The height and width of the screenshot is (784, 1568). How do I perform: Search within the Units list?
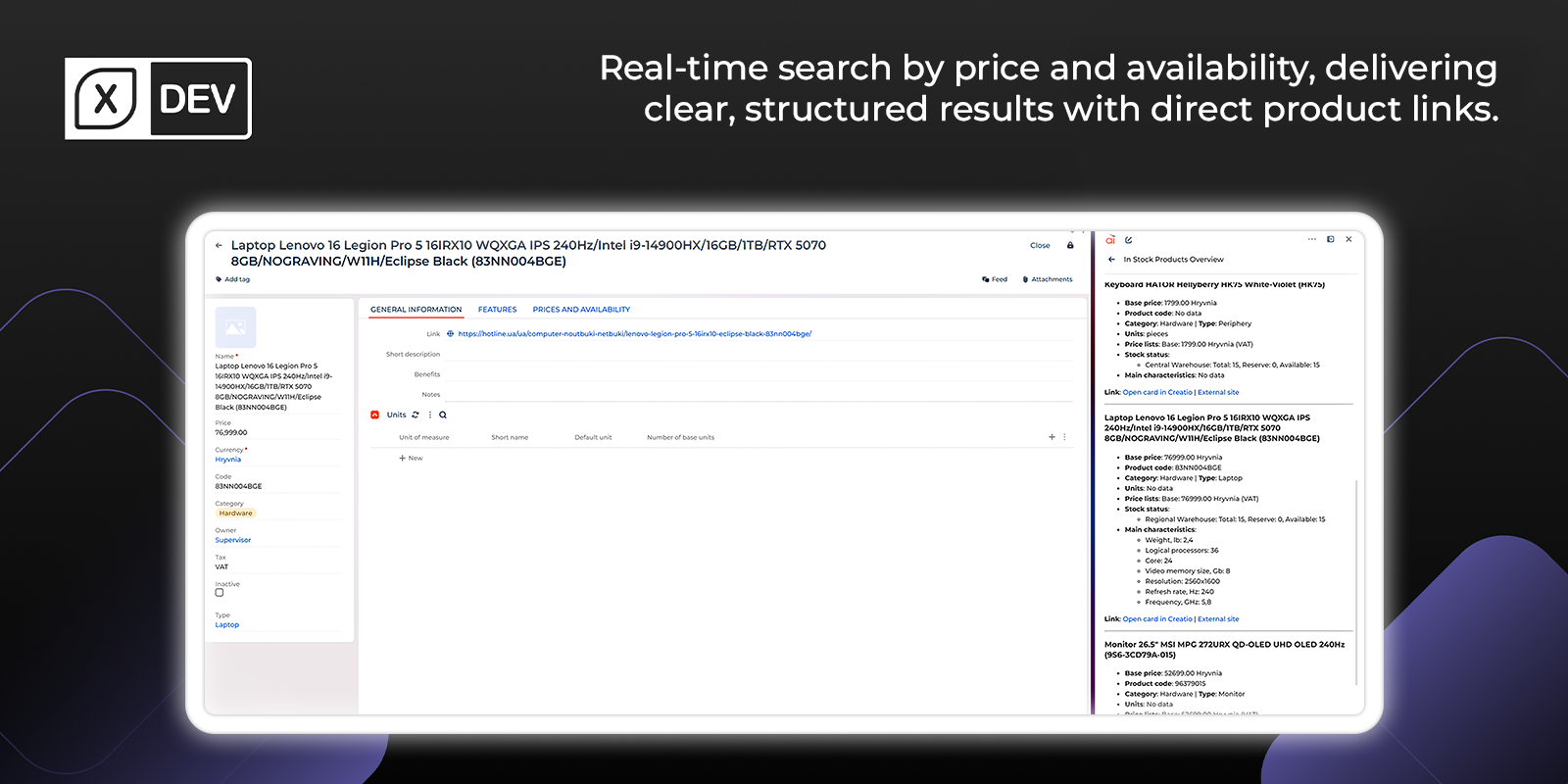(x=443, y=415)
